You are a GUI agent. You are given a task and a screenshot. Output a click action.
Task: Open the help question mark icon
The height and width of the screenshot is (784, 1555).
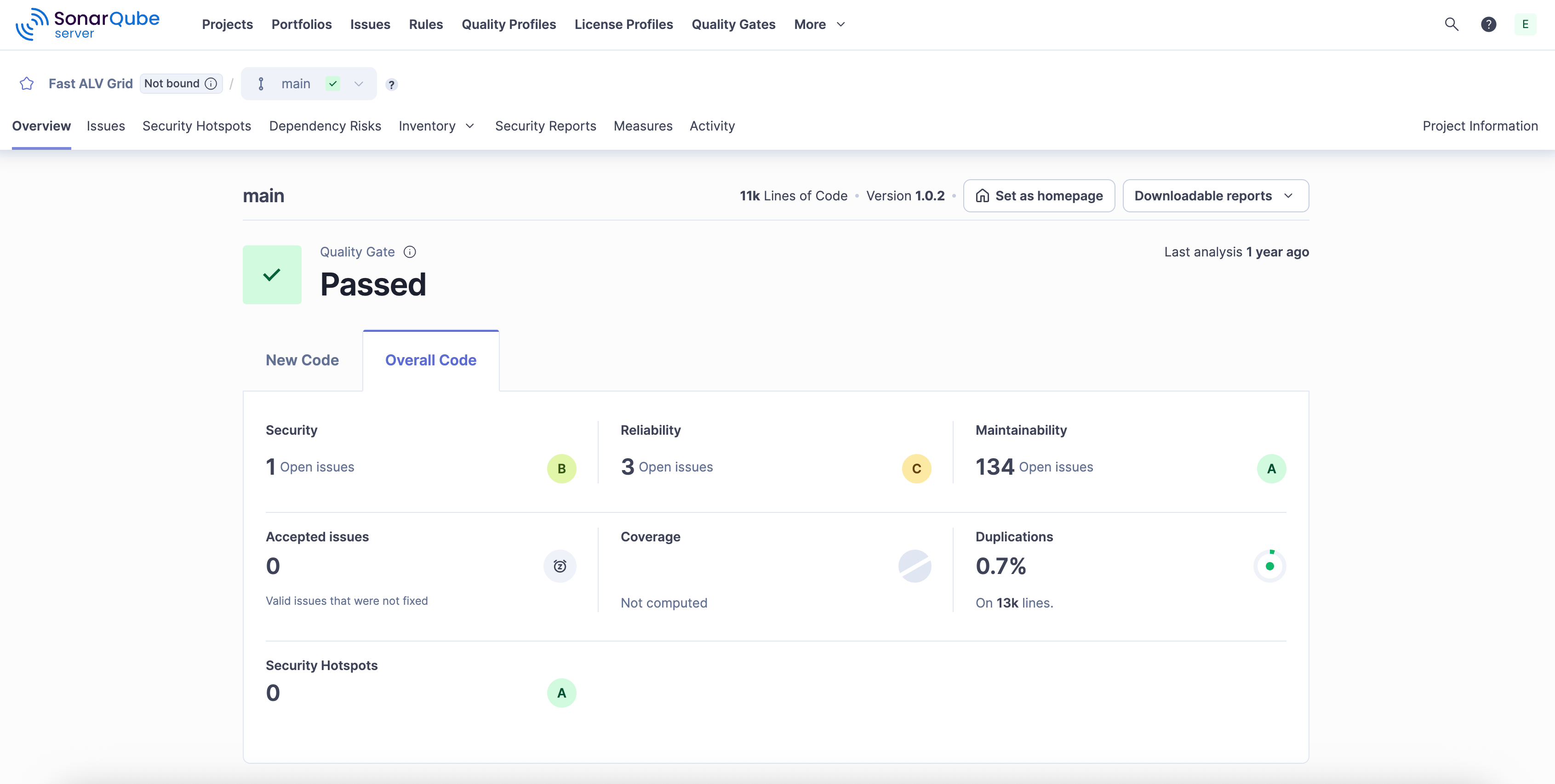coord(1488,24)
